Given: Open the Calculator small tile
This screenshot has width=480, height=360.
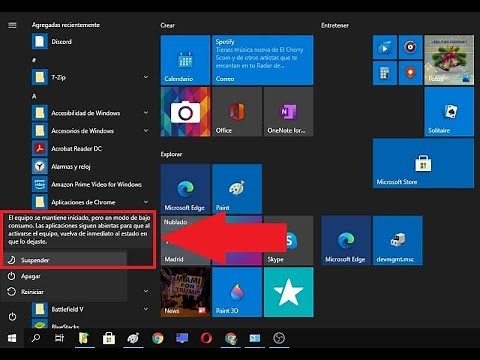Looking at the screenshot, I should (x=385, y=73).
